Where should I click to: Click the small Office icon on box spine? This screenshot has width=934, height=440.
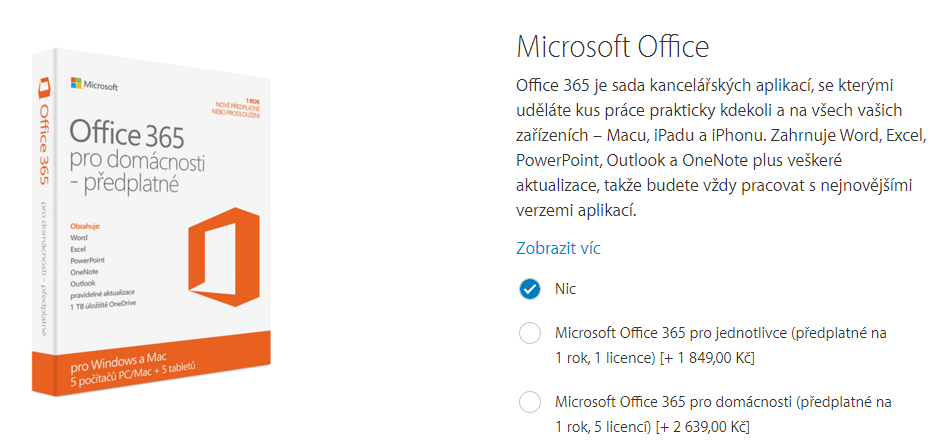[x=44, y=89]
